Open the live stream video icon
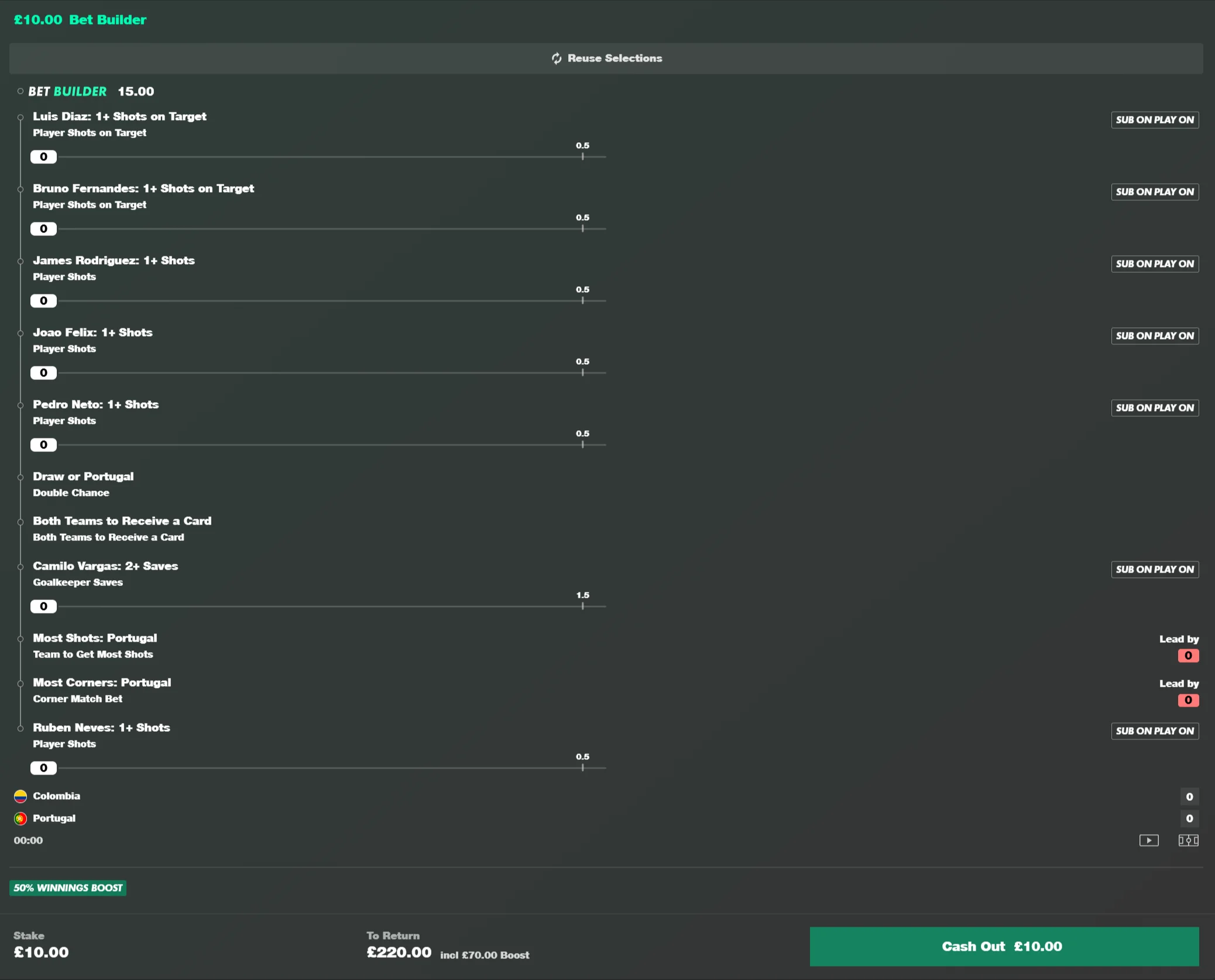The image size is (1215, 980). [1149, 840]
